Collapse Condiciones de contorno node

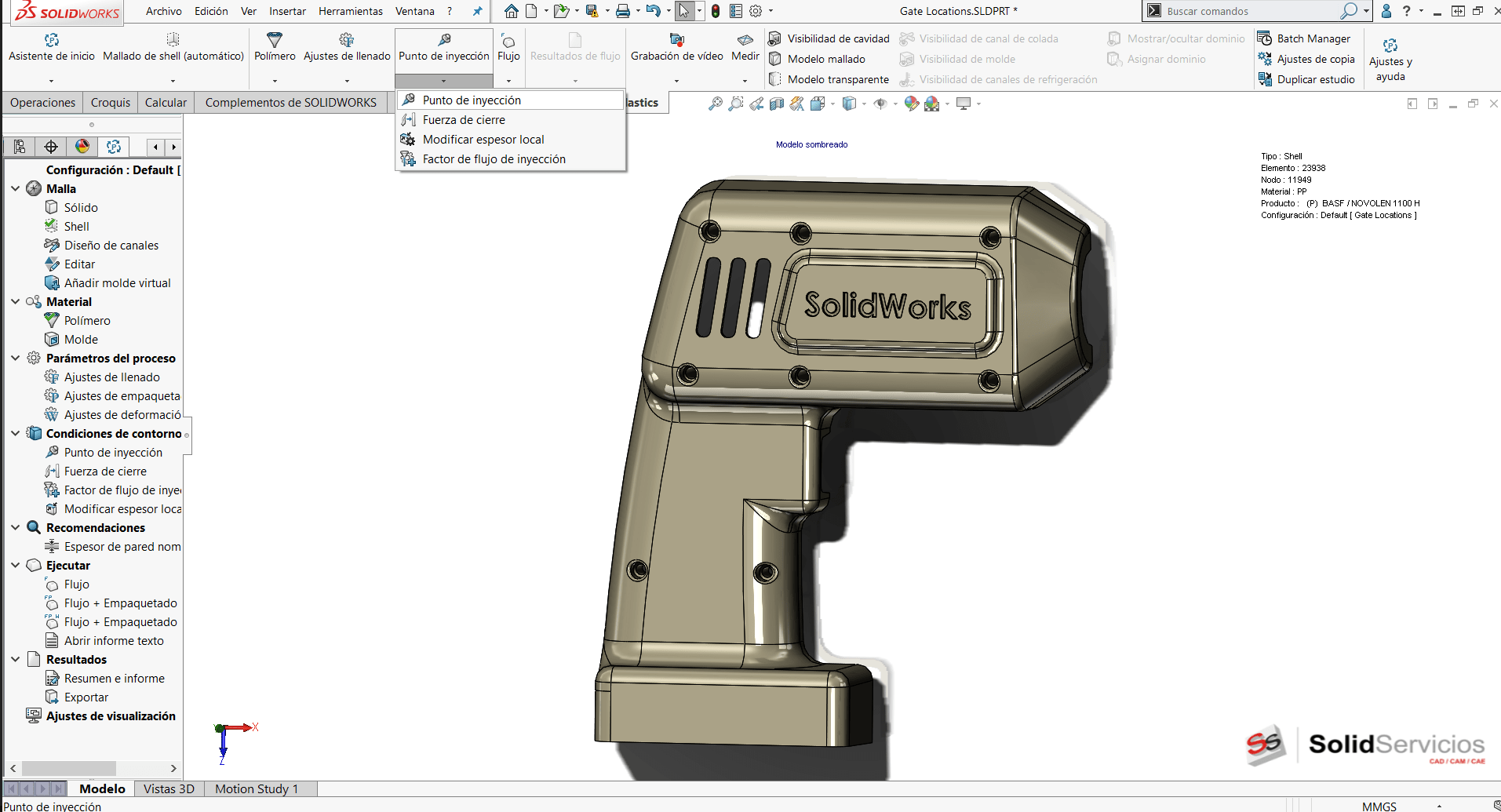(x=15, y=434)
